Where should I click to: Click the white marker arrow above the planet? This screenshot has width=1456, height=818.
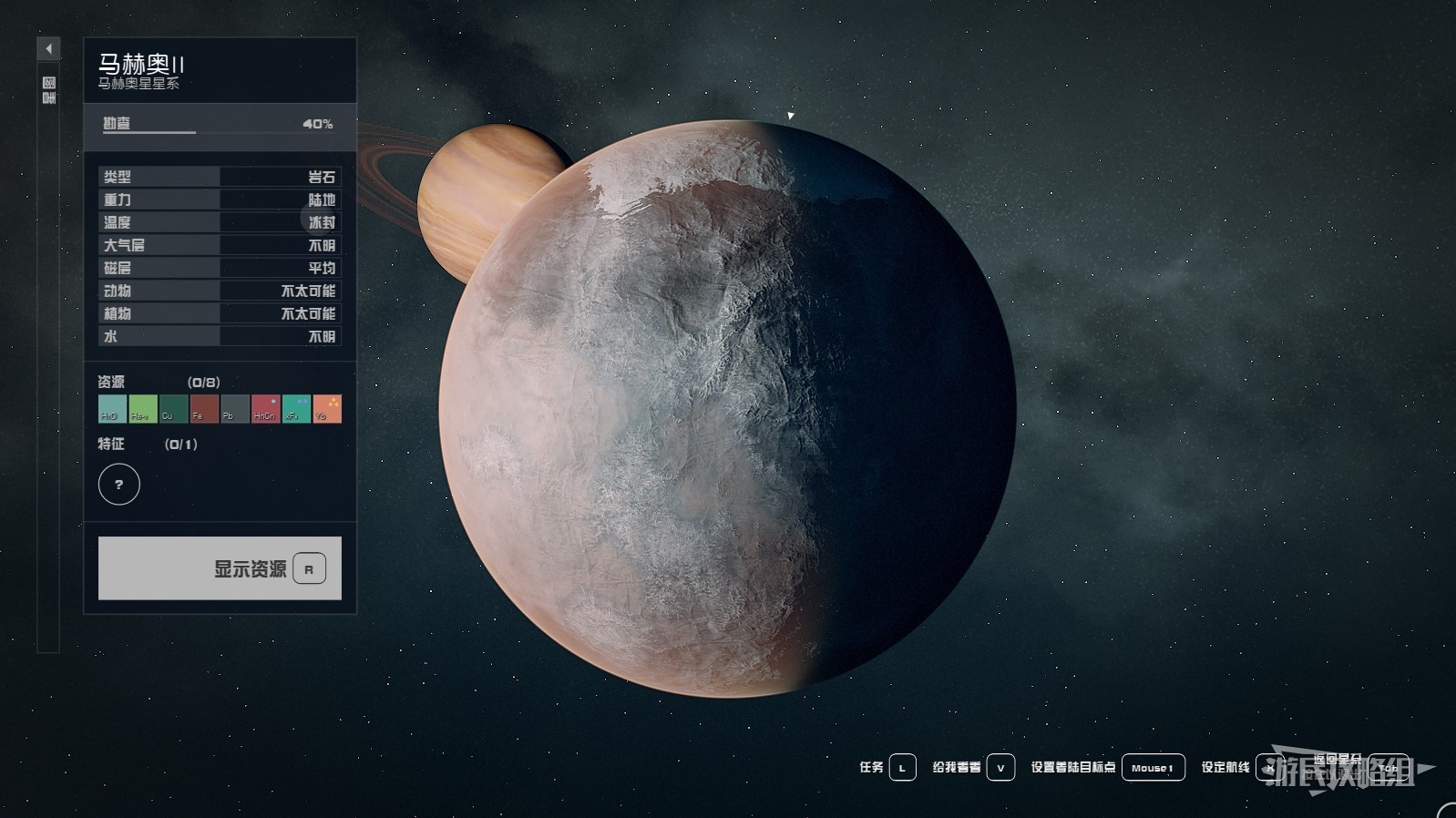791,116
